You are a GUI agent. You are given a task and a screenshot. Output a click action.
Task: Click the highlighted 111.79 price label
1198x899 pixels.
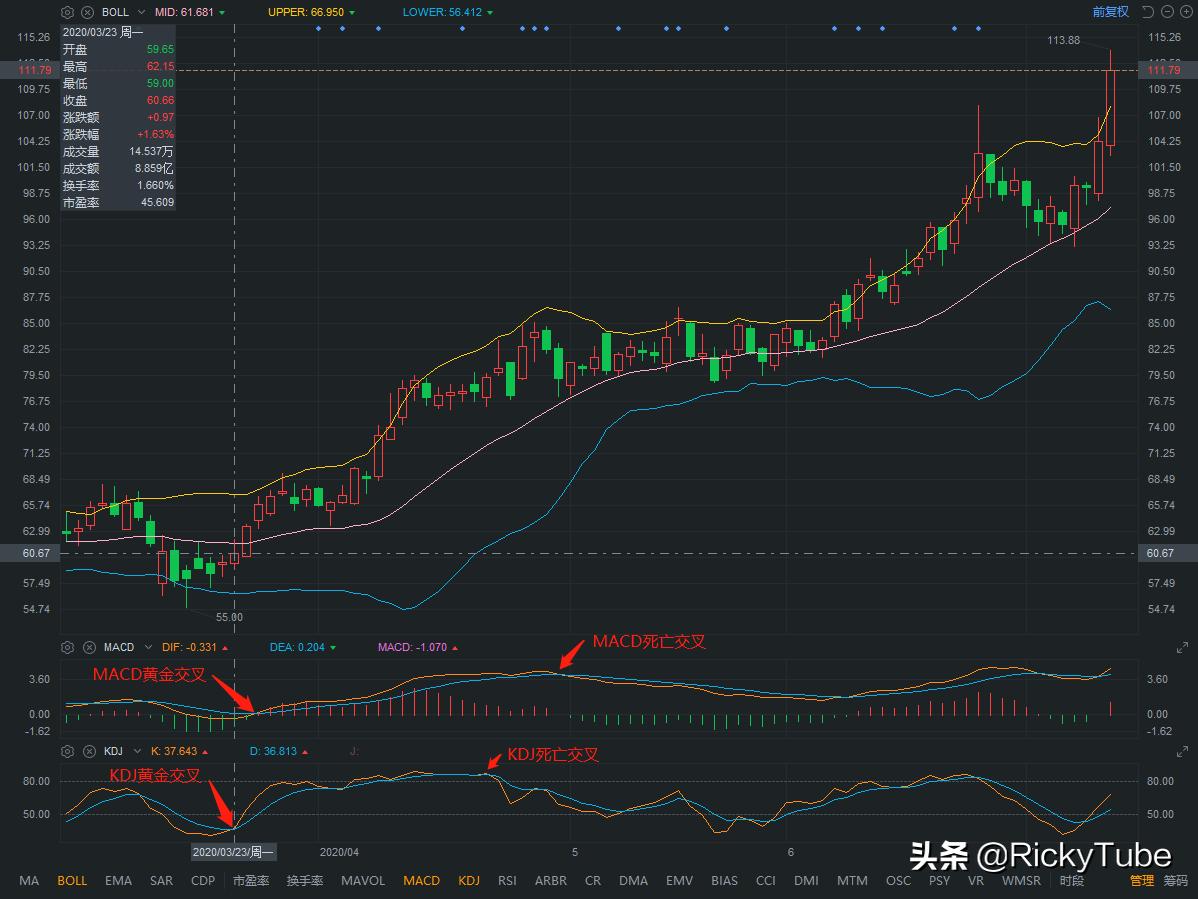click(1162, 70)
